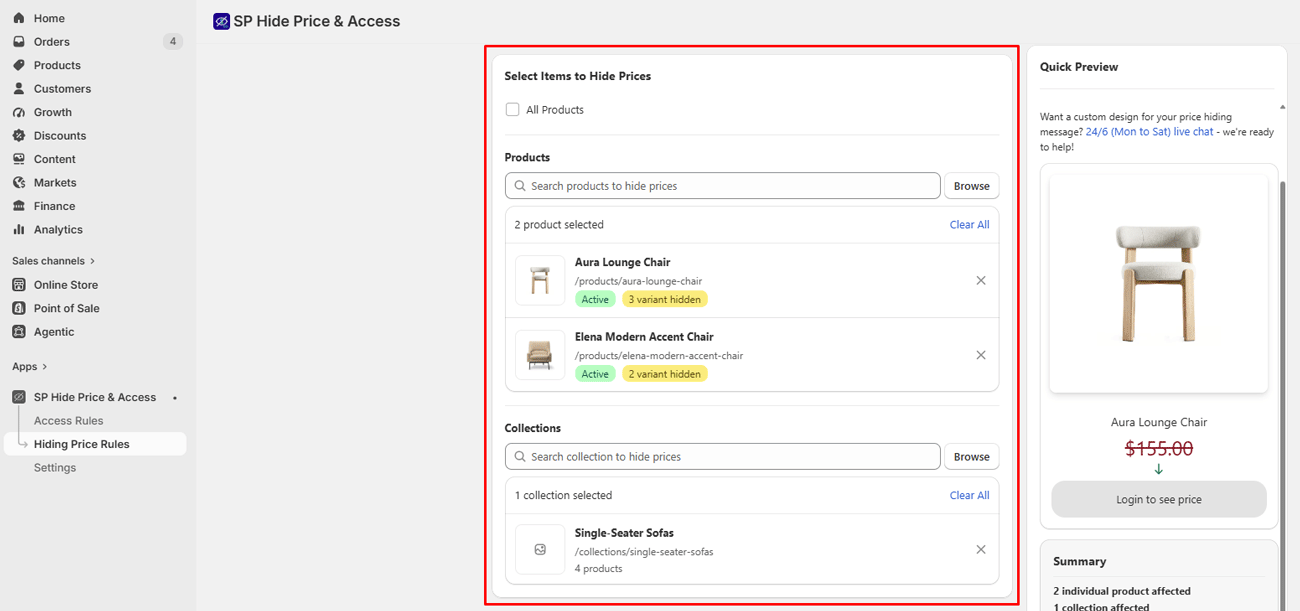Open the Analytics bar chart icon
Screen dimensions: 1300x611
click(19, 230)
